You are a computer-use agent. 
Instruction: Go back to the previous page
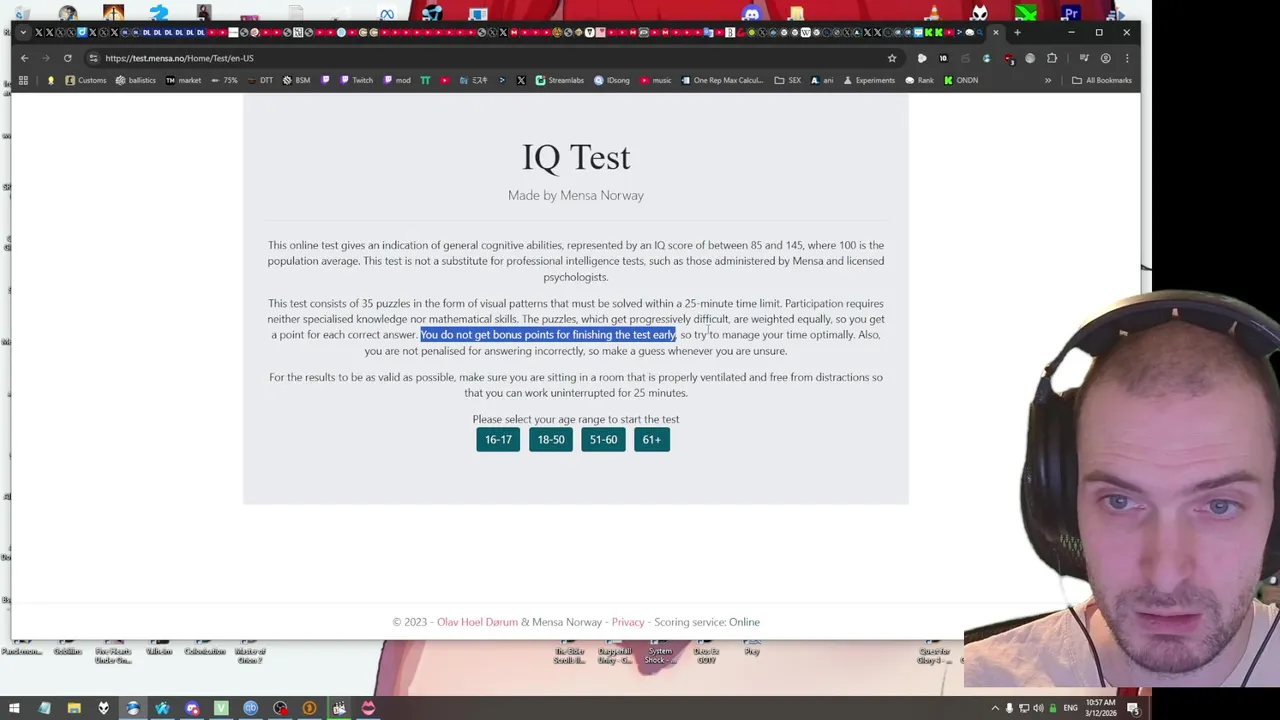pos(24,58)
